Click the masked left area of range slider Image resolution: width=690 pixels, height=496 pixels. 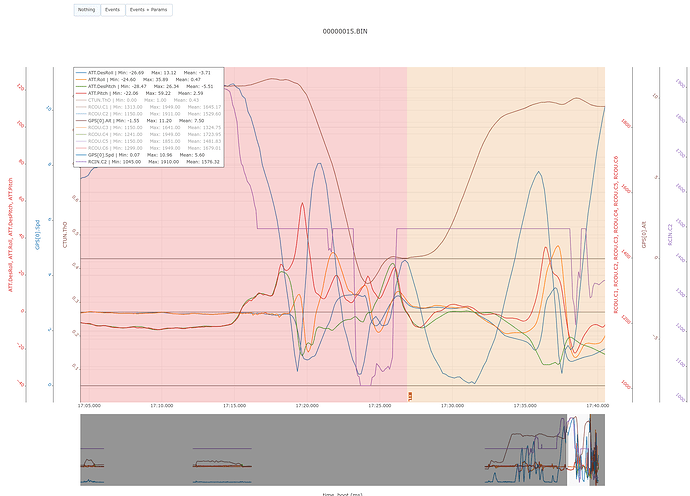coord(323,450)
